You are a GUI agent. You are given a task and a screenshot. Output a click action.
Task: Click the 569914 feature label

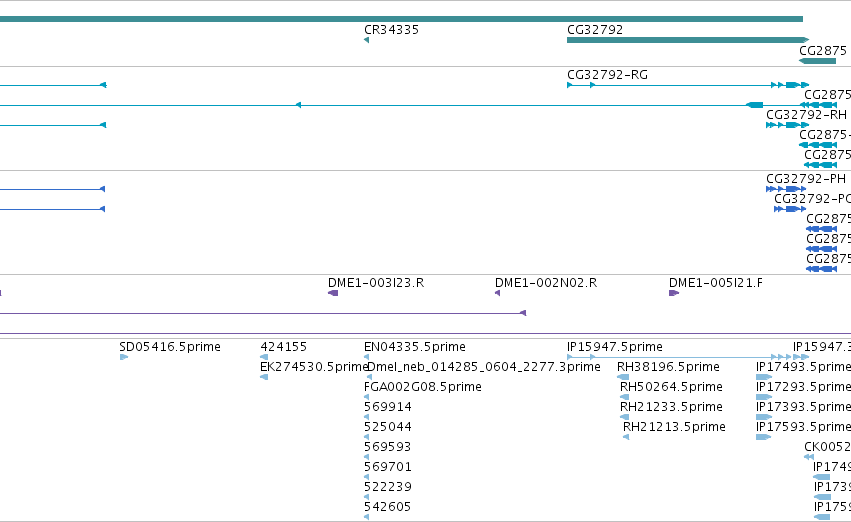388,408
